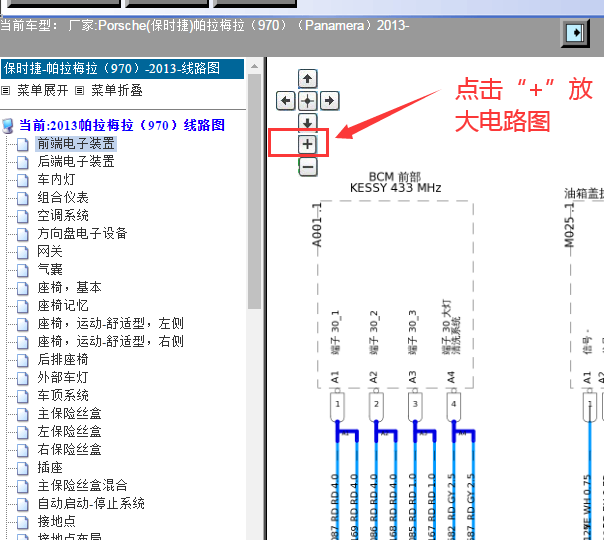The height and width of the screenshot is (540, 604).
Task: Open 主保险丝盒 diagram
Action: [x=69, y=414]
